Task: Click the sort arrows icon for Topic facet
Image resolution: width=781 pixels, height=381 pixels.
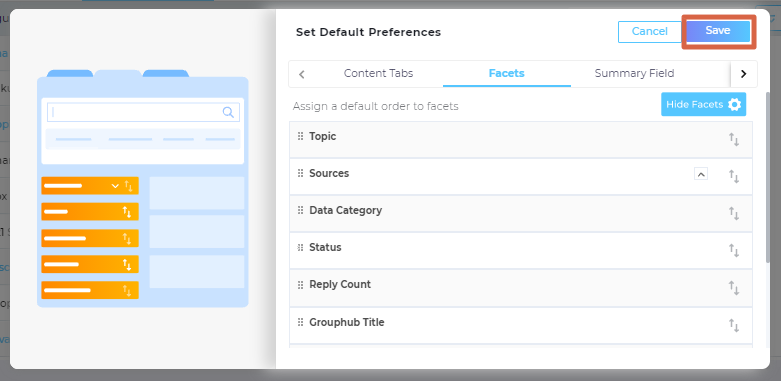Action: click(734, 139)
